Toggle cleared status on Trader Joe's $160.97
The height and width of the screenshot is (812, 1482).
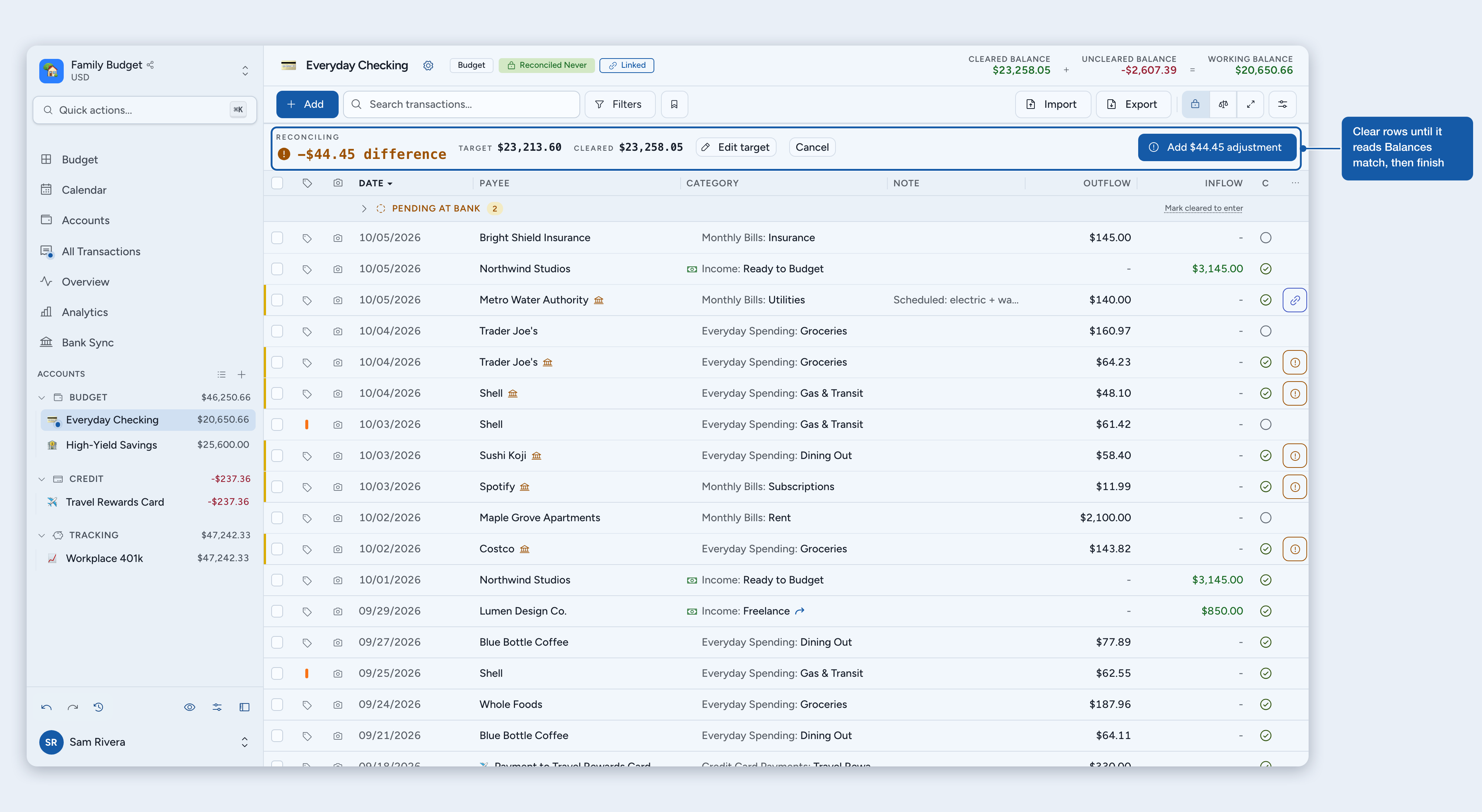tap(1265, 331)
